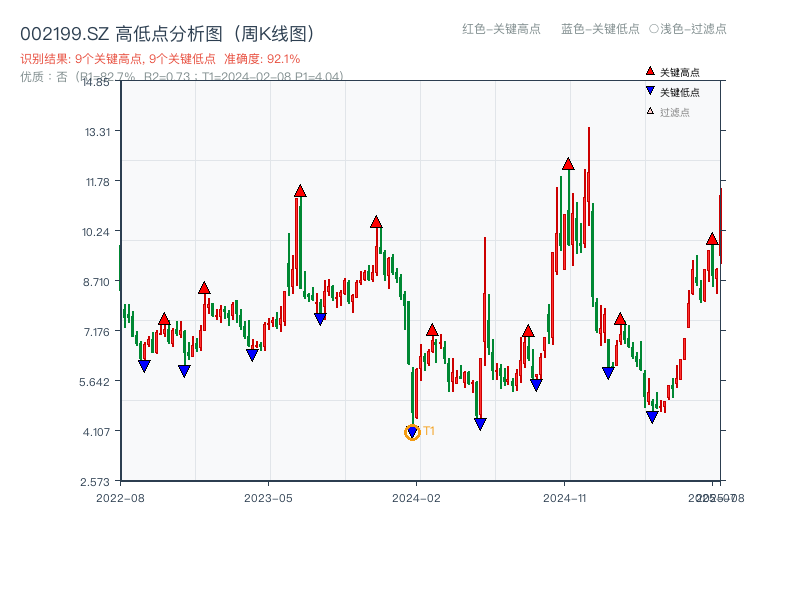This screenshot has height=600, width=800.
Task: Click the rightmost red high-point triangle marker
Action: (x=710, y=240)
